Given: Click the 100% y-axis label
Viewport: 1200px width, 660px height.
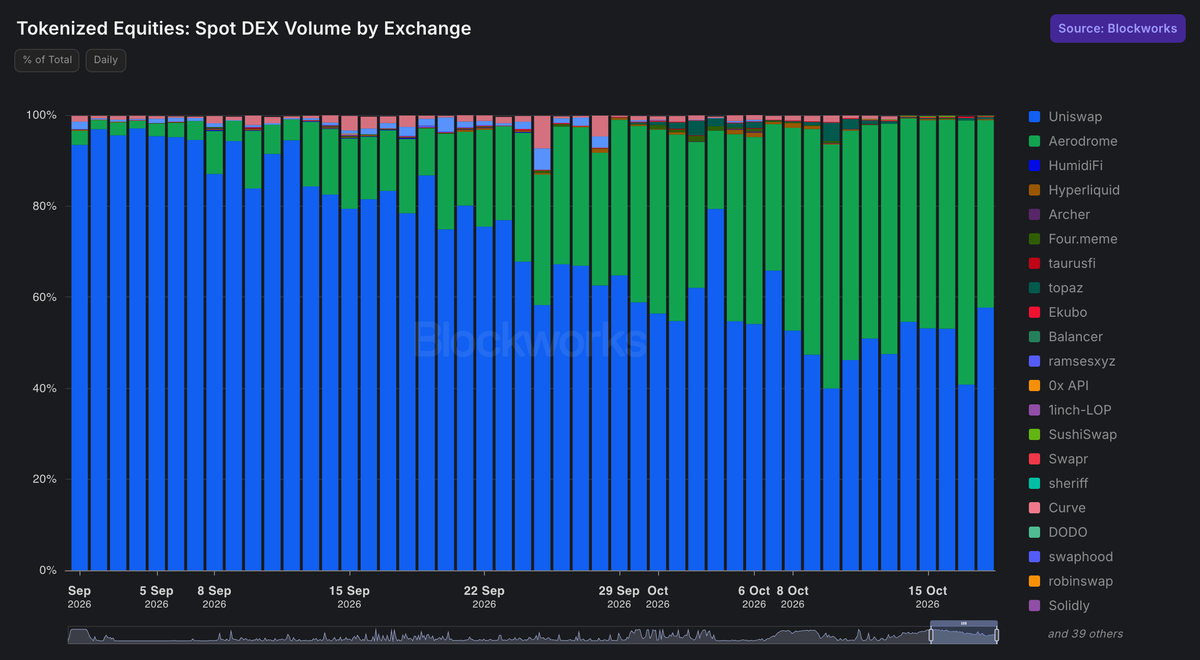Looking at the screenshot, I should (42, 116).
